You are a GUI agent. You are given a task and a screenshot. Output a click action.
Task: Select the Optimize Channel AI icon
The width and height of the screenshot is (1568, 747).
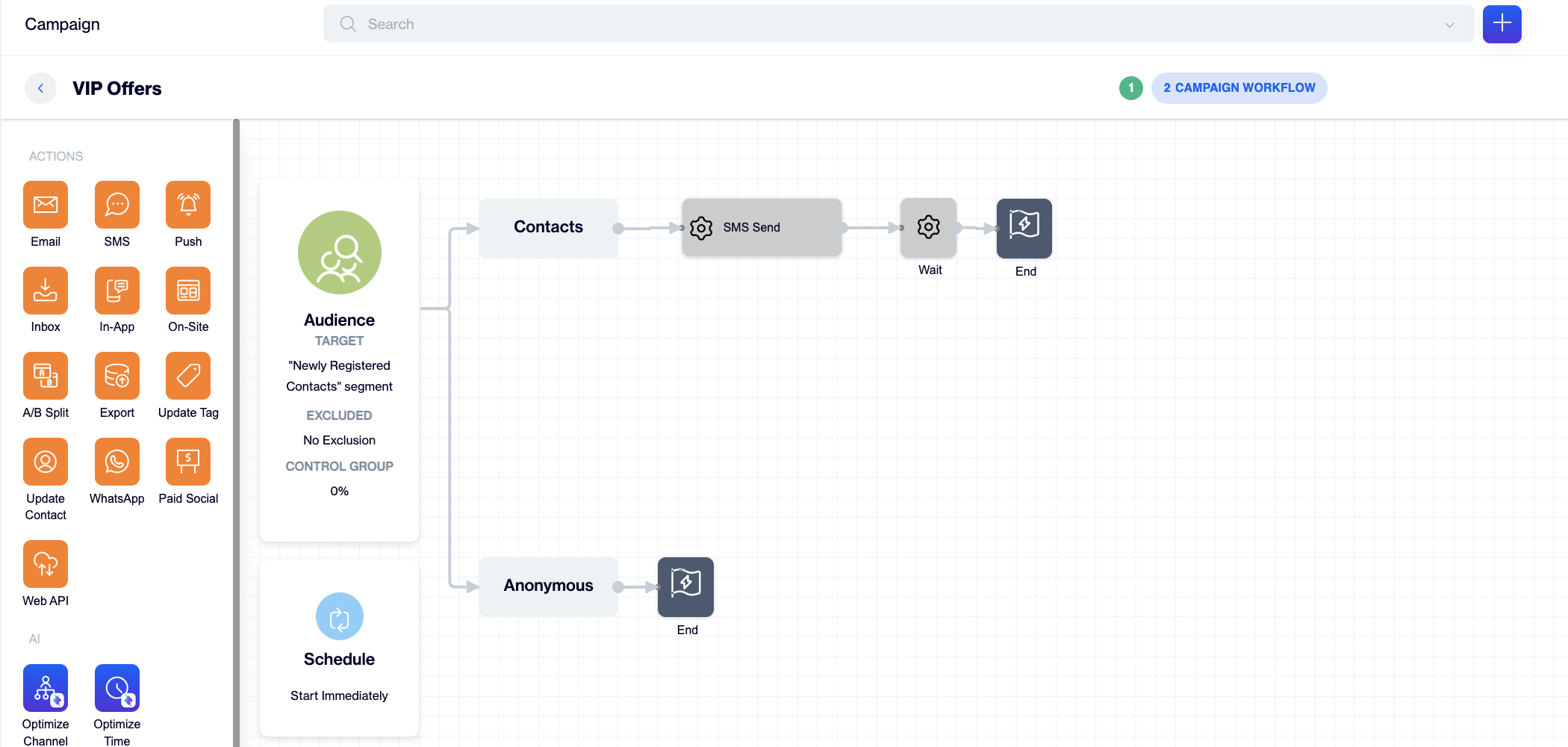[x=46, y=688]
